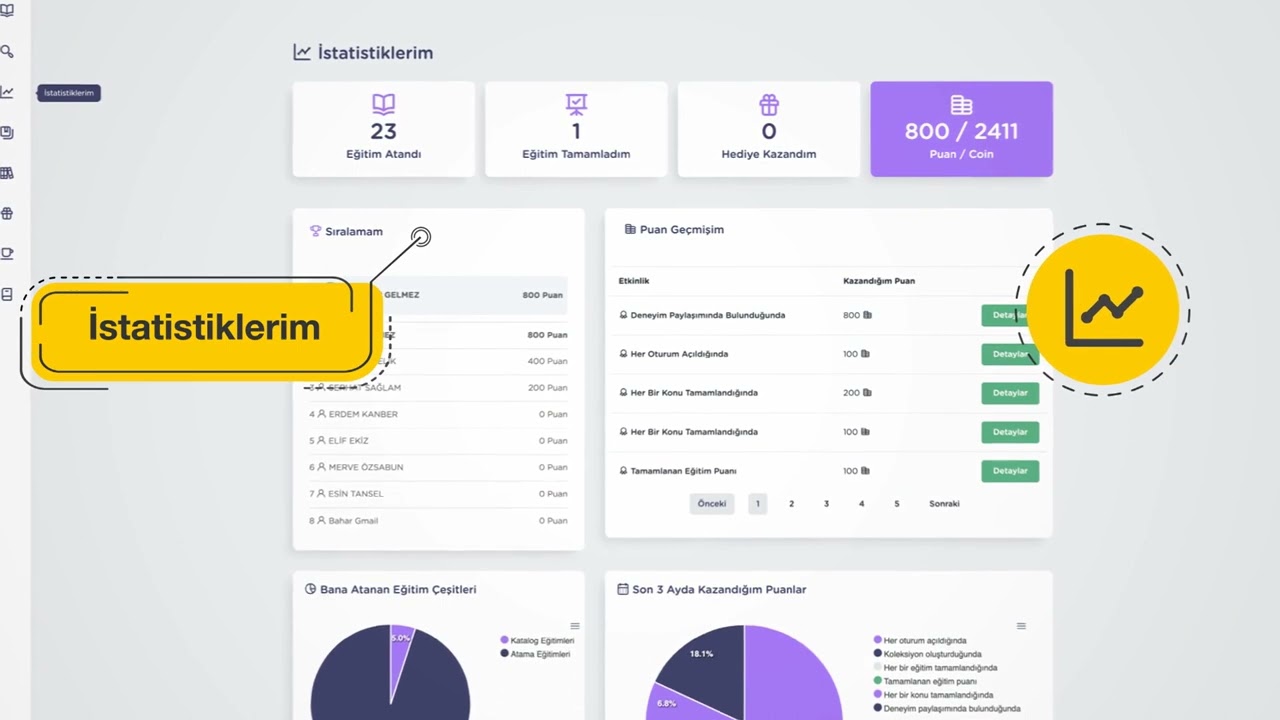The width and height of the screenshot is (1280, 720).
Task: Click the trophy icon beside Sıralamam
Action: point(315,231)
